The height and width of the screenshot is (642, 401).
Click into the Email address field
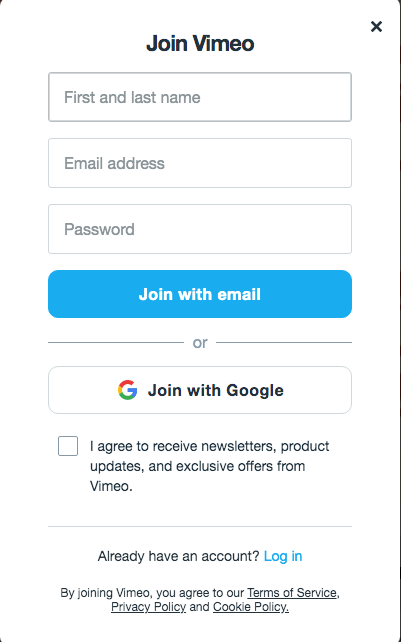(200, 163)
